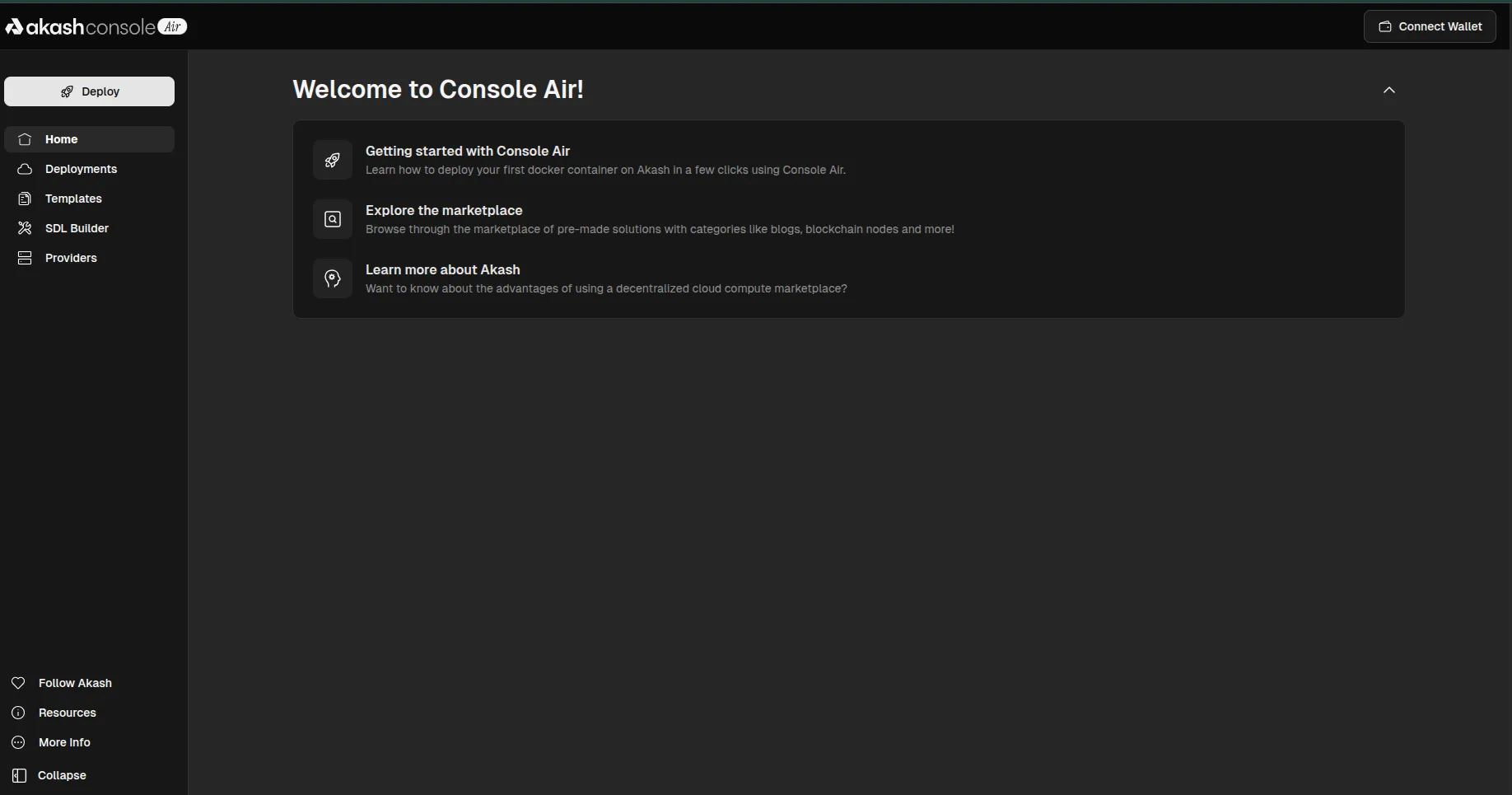Open Explore the marketplace
Screen dimensions: 1512x795
[444, 210]
